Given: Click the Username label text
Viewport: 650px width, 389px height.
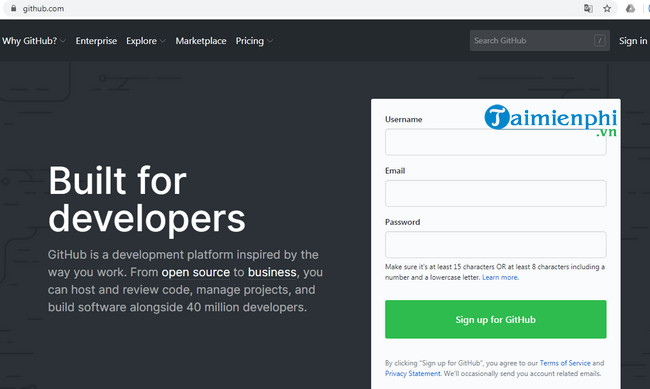Looking at the screenshot, I should [x=403, y=119].
